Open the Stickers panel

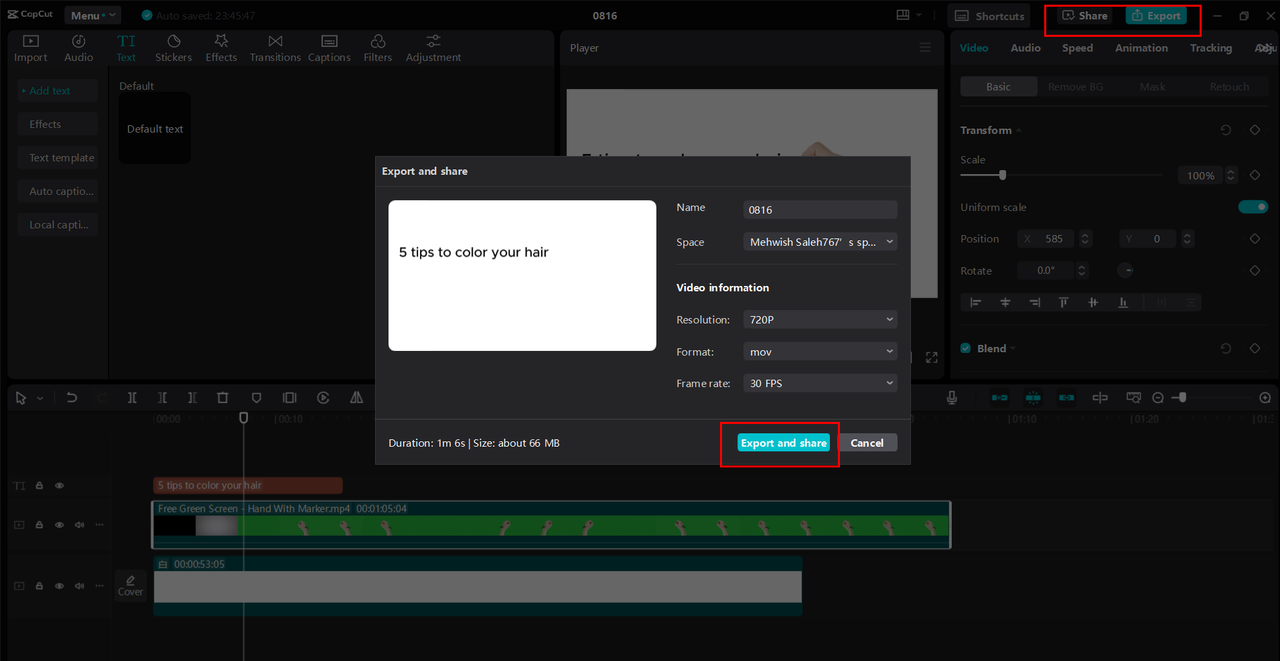click(173, 48)
